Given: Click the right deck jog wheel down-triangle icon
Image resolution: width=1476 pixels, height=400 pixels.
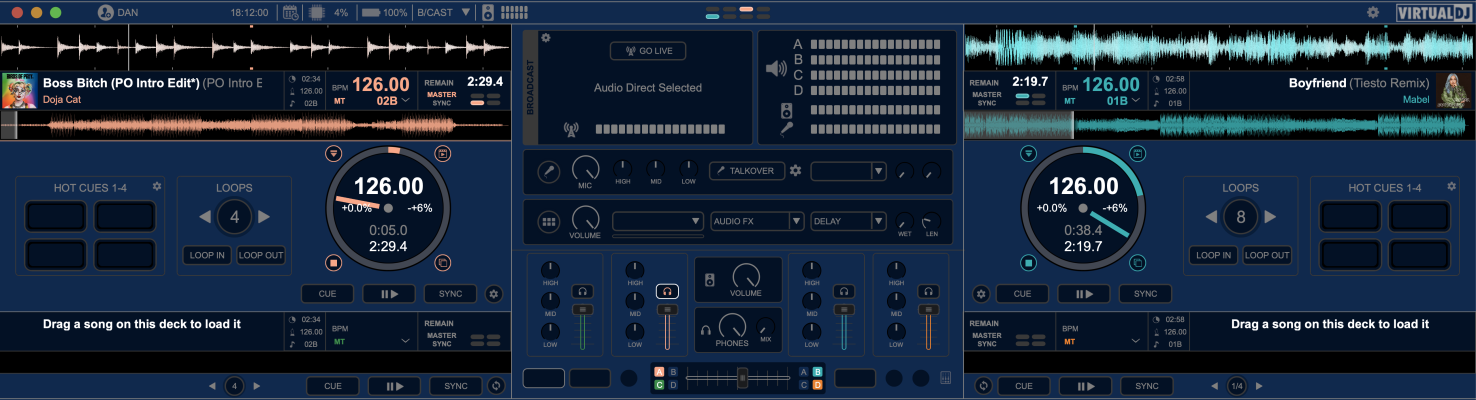Looking at the screenshot, I should (x=1028, y=153).
